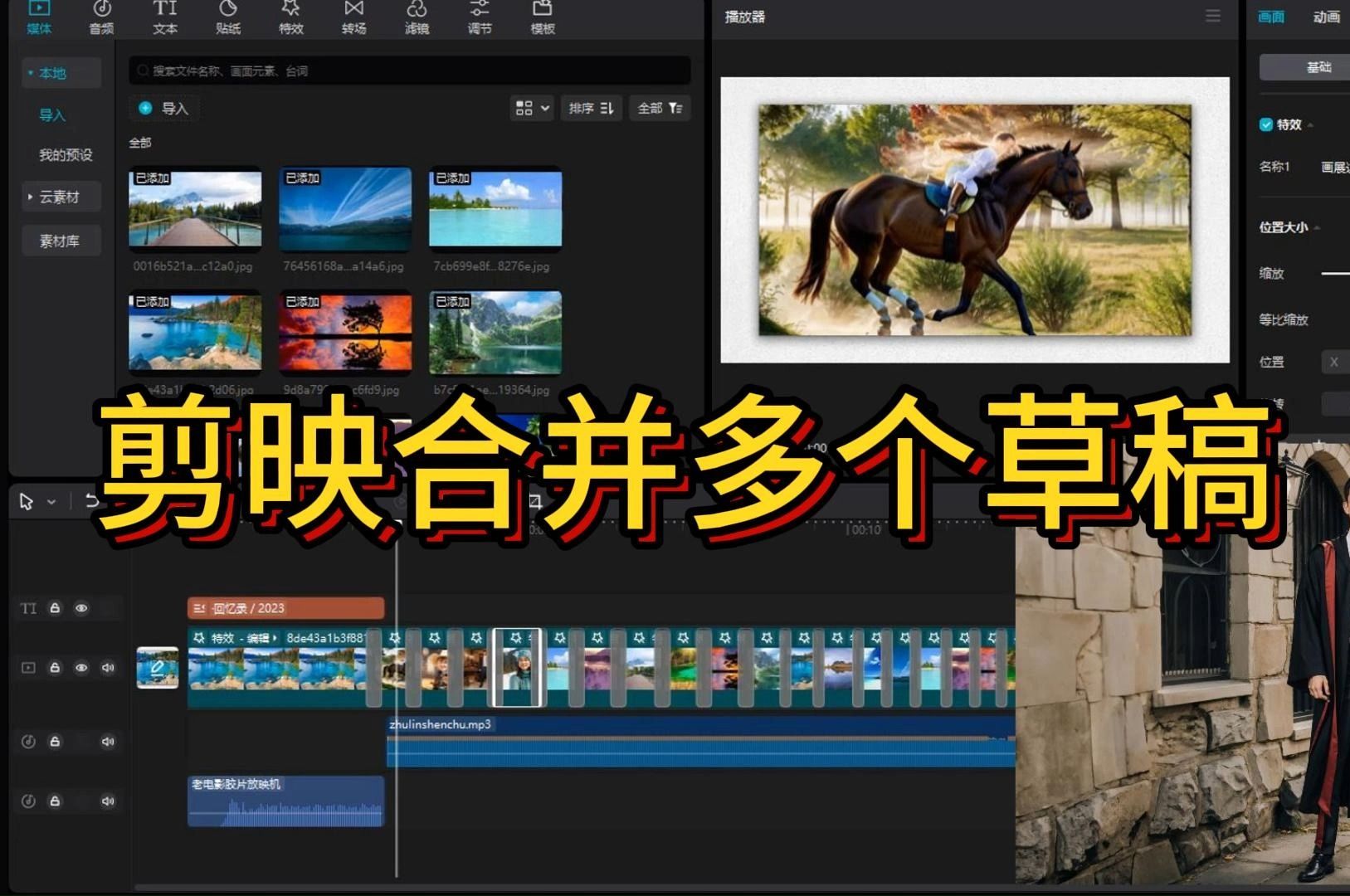Viewport: 1350px width, 896px height.
Task: Select thumbnail 7cb699e8f...8276e.jpg
Action: click(x=495, y=208)
